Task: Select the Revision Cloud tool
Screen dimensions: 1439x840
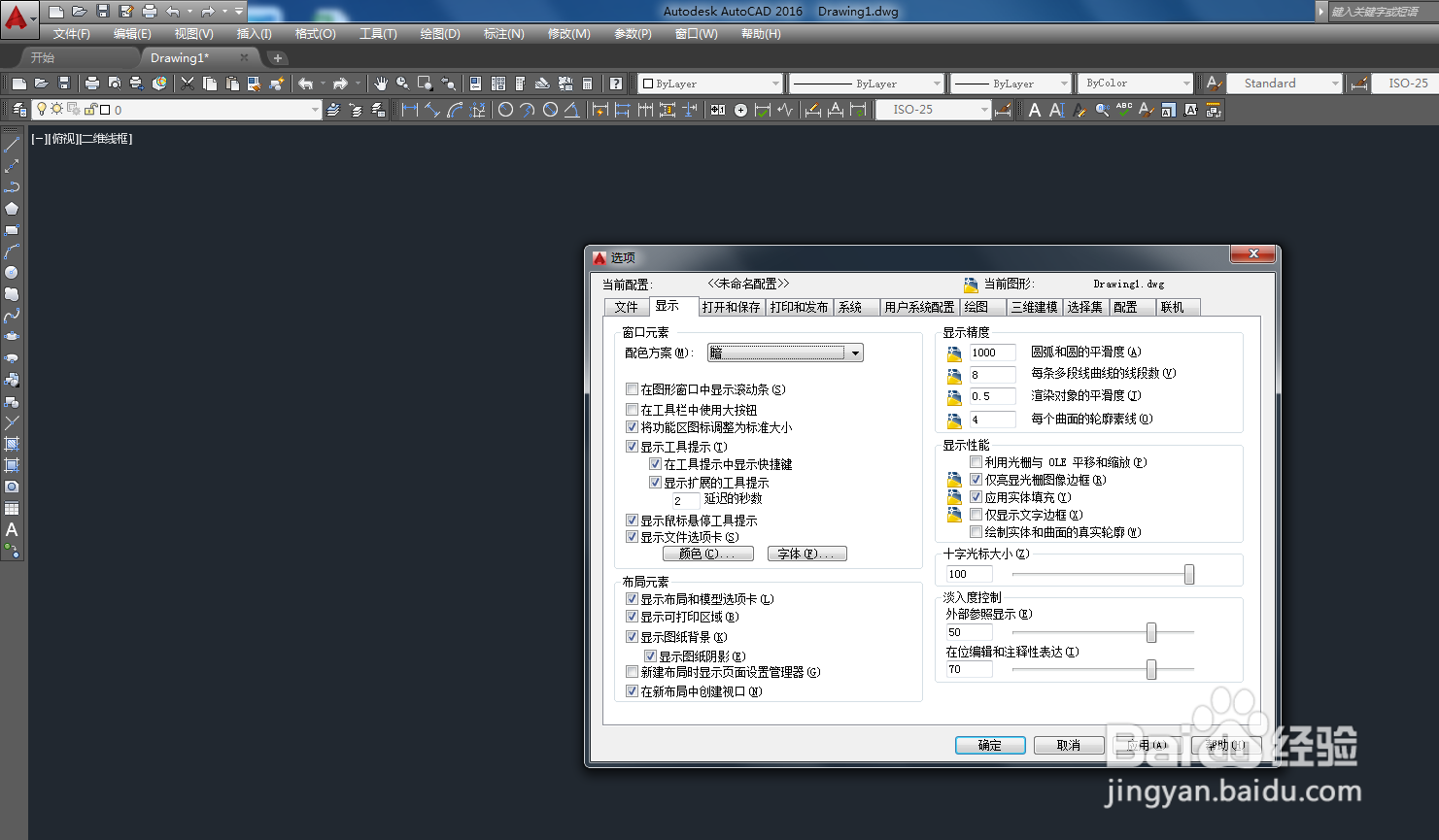Action: point(12,294)
